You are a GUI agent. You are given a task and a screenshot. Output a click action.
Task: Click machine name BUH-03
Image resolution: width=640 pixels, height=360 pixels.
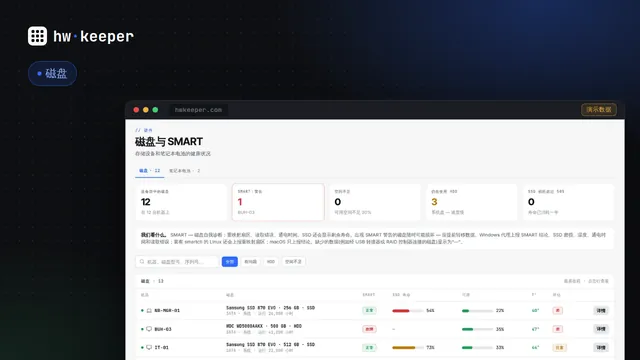(x=163, y=329)
